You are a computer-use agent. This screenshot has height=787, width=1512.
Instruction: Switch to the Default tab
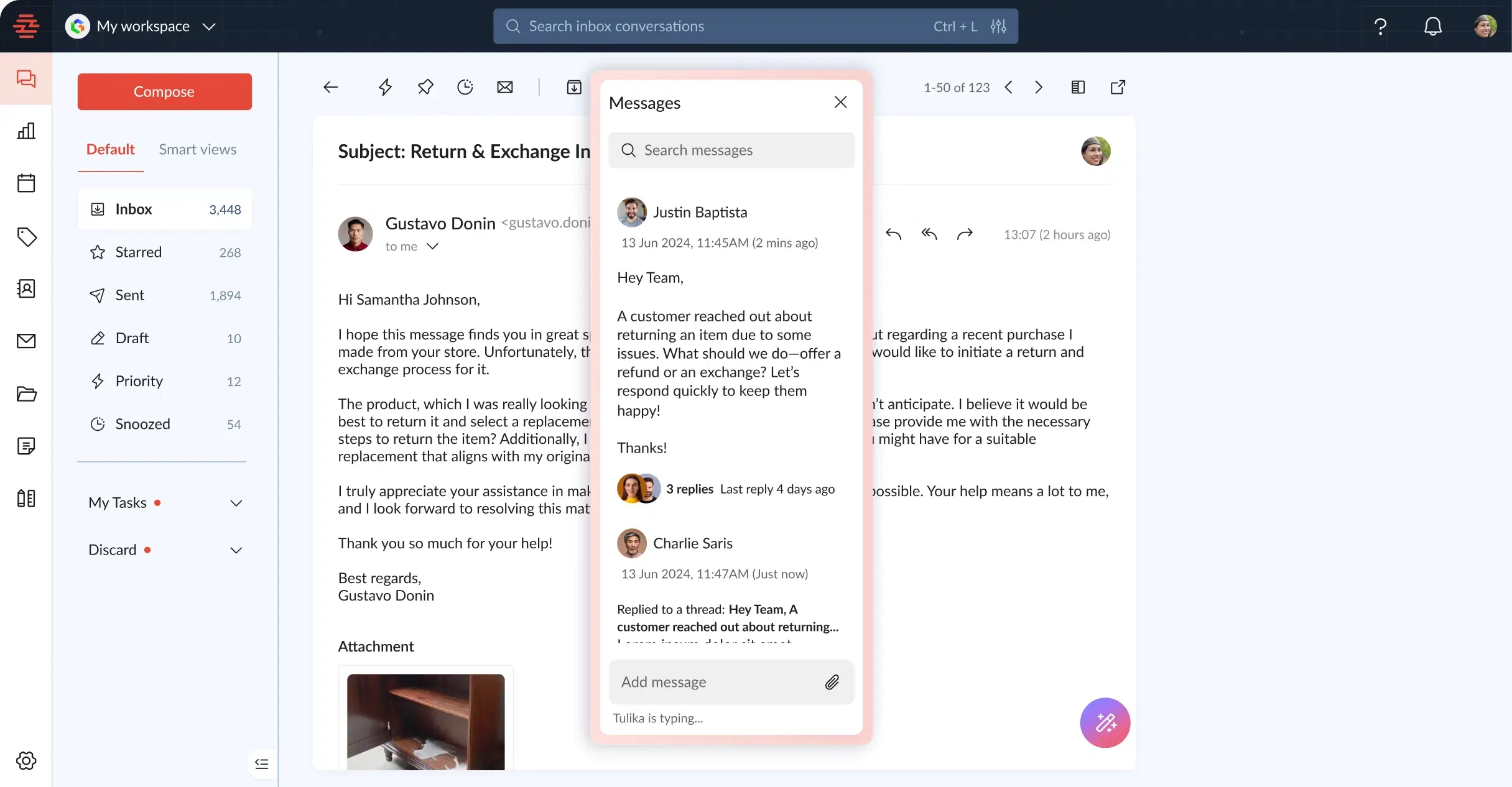111,149
